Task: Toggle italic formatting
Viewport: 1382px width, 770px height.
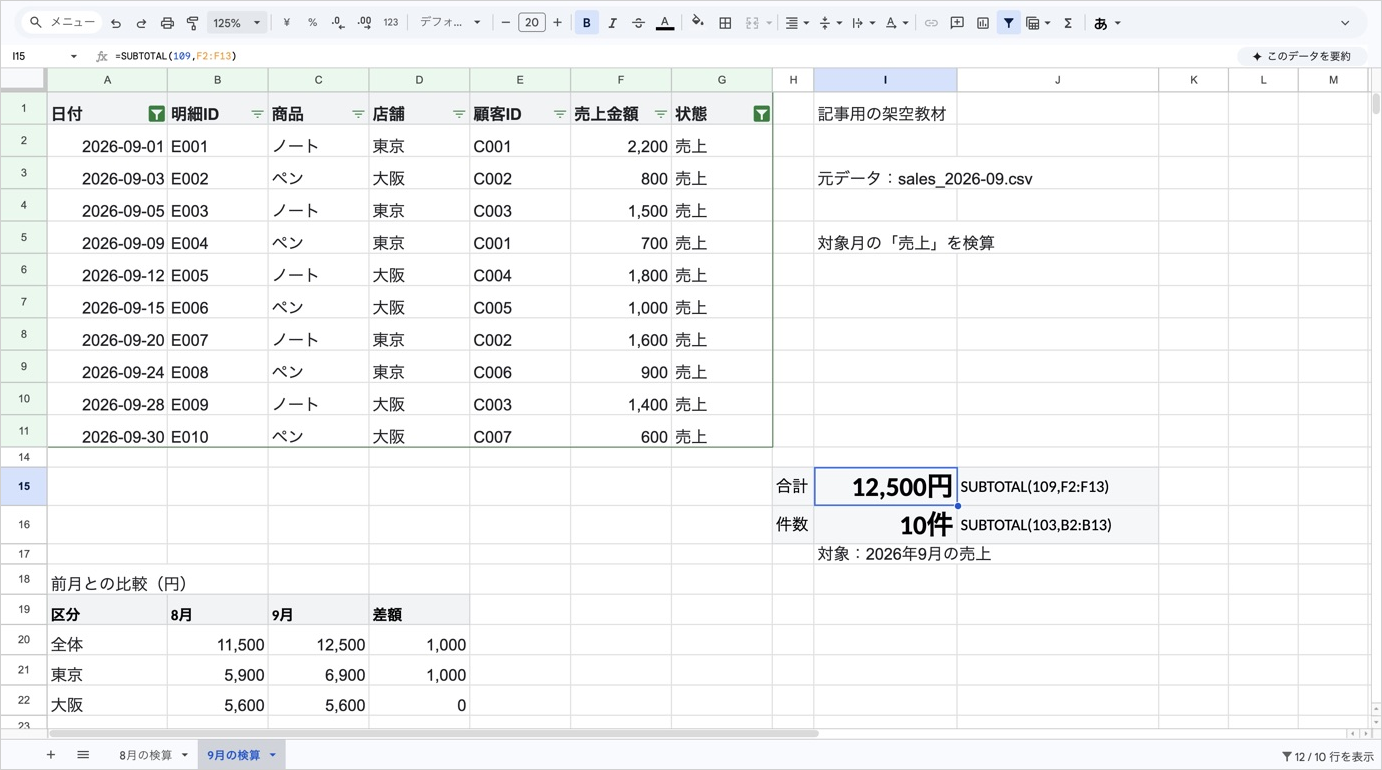Action: click(x=612, y=23)
